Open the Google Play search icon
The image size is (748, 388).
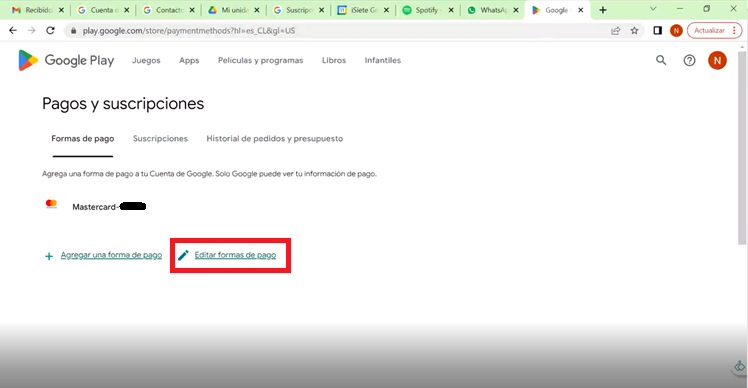(x=661, y=60)
